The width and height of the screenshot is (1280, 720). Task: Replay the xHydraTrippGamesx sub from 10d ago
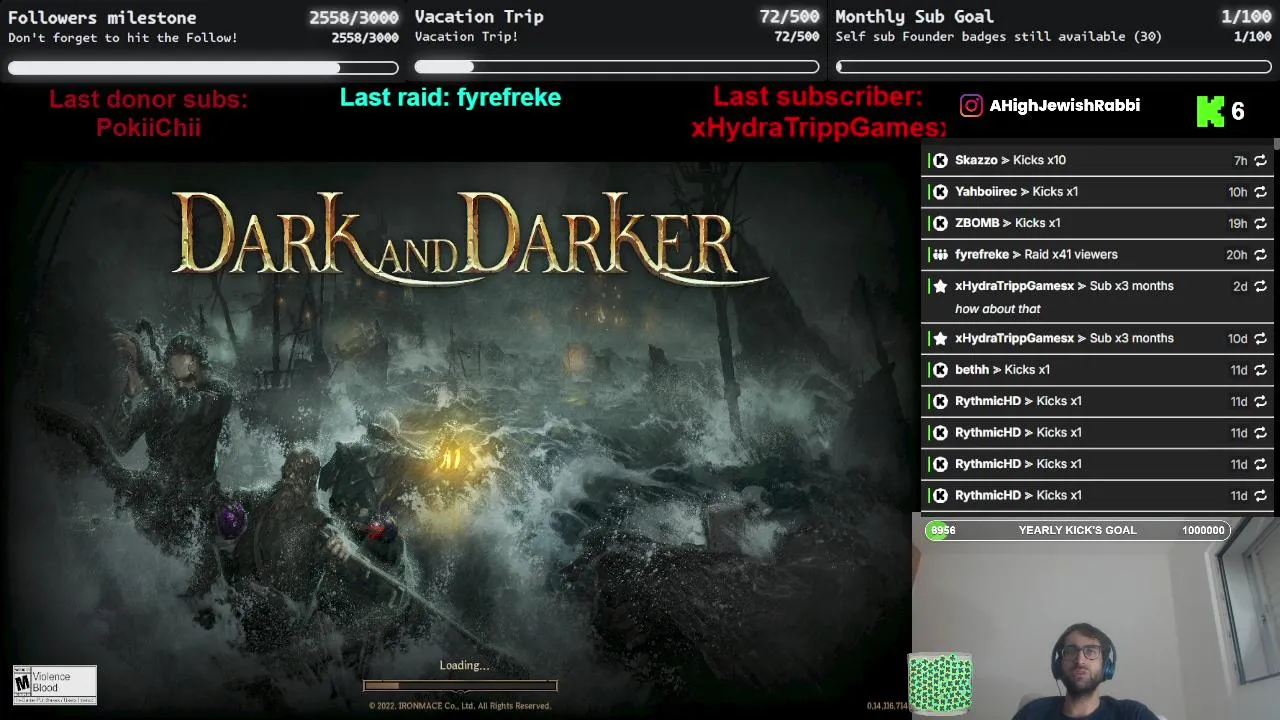1260,339
